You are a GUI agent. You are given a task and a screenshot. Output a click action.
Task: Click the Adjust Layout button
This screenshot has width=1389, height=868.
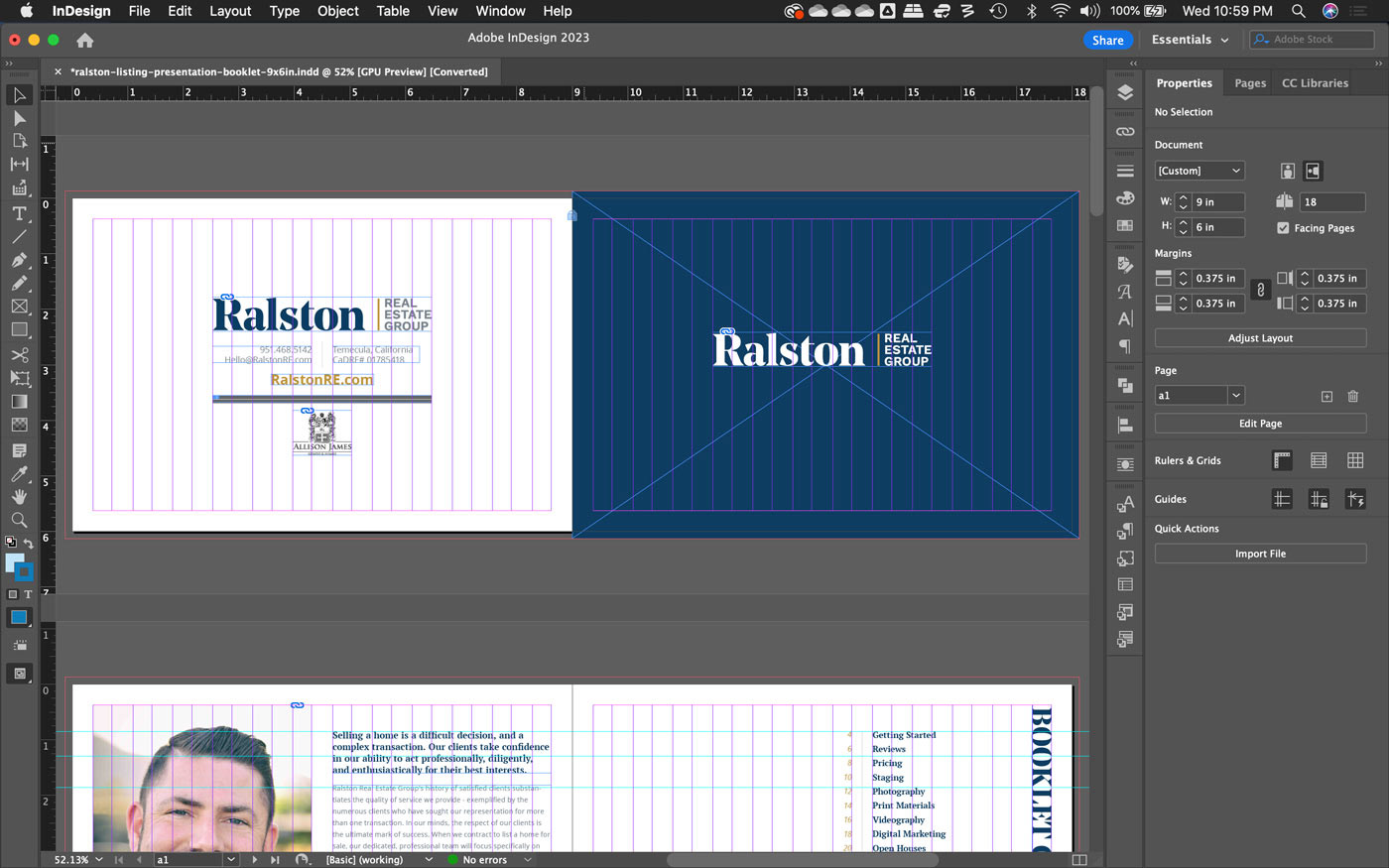(x=1260, y=338)
